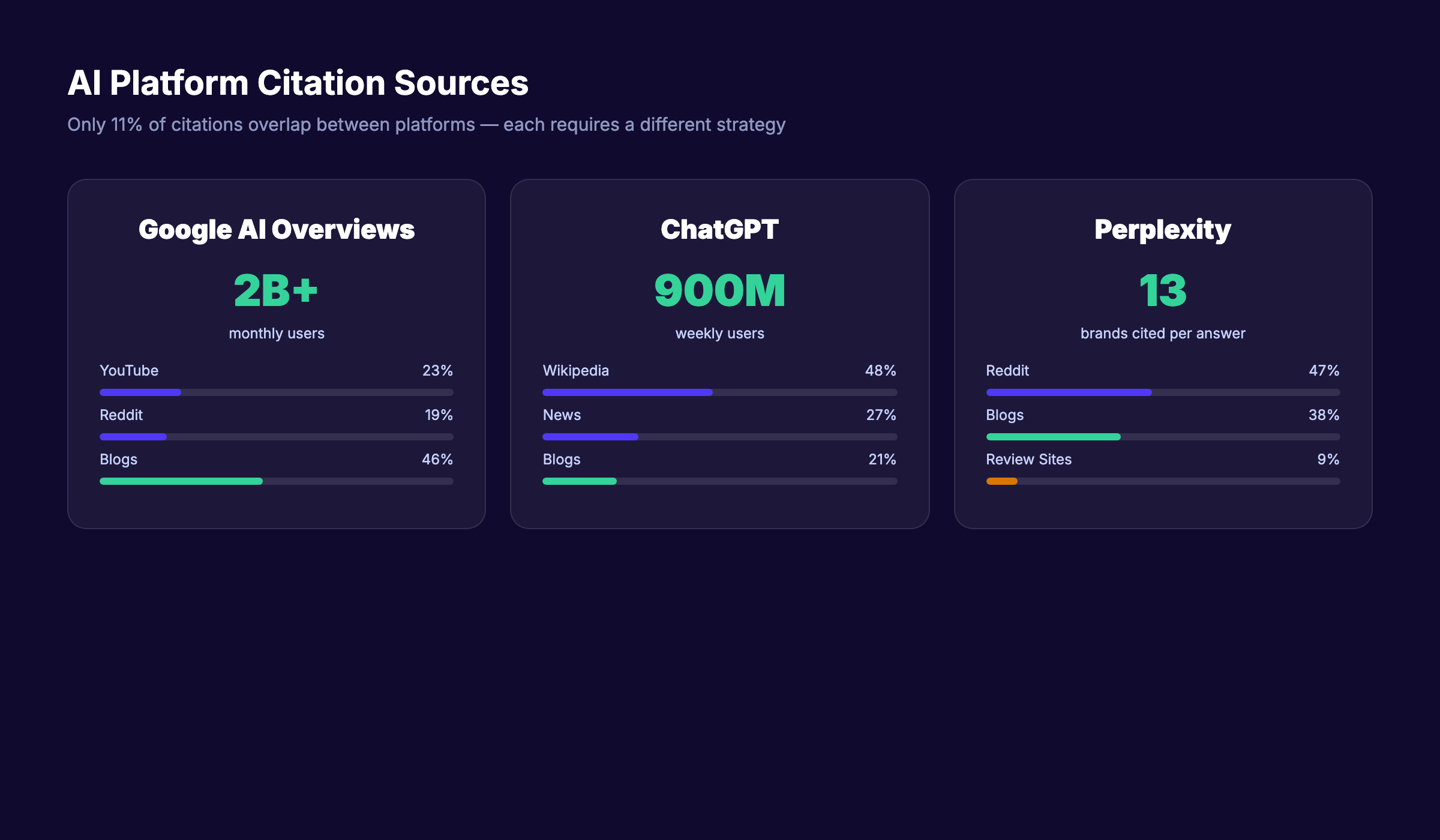Viewport: 1440px width, 840px height.
Task: Click the Review Sites label under Perplexity
Action: (1028, 459)
